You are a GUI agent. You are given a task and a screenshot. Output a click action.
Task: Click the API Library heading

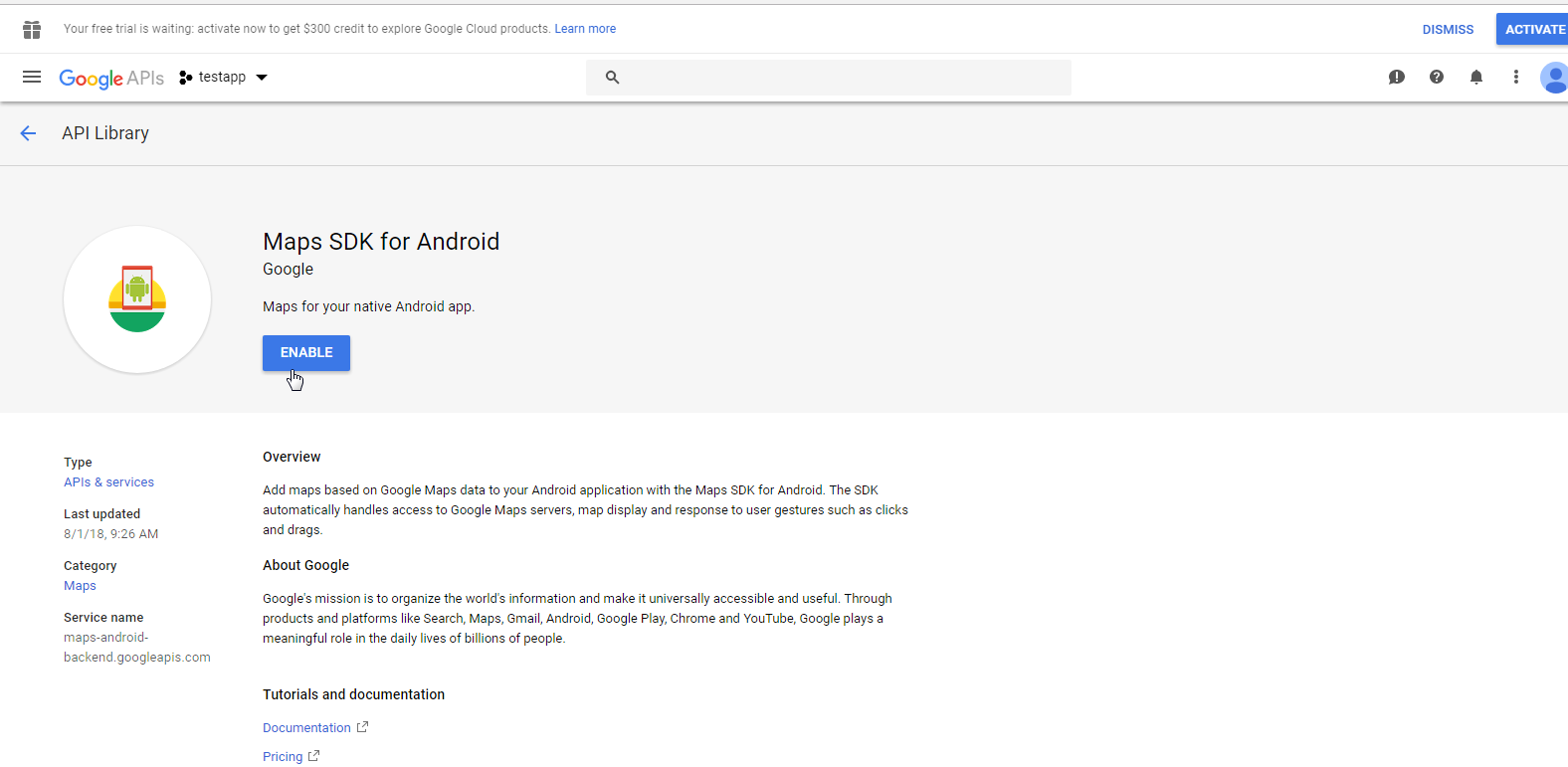click(105, 133)
